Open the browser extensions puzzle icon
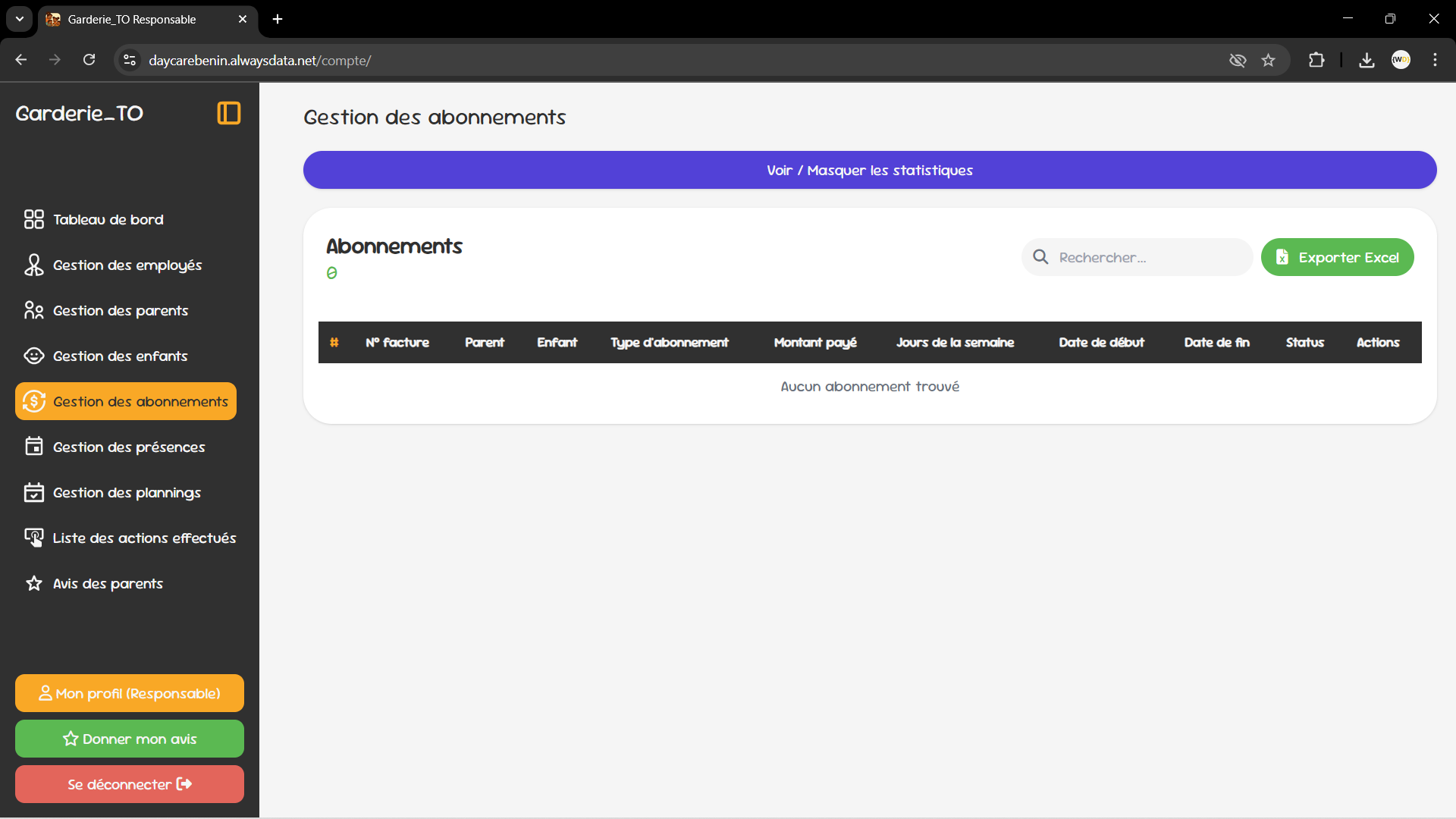The width and height of the screenshot is (1456, 819). 1316,60
